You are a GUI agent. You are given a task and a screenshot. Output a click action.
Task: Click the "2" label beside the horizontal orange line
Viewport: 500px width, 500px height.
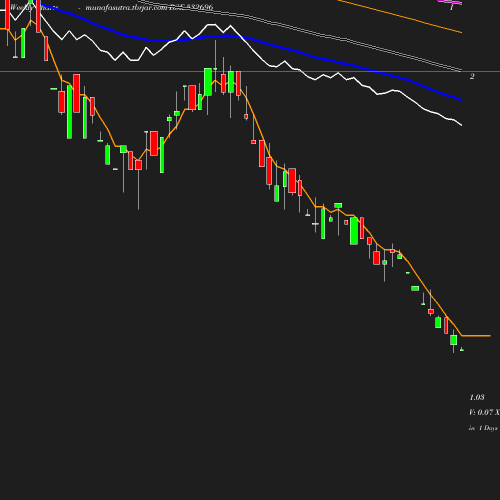(472, 76)
